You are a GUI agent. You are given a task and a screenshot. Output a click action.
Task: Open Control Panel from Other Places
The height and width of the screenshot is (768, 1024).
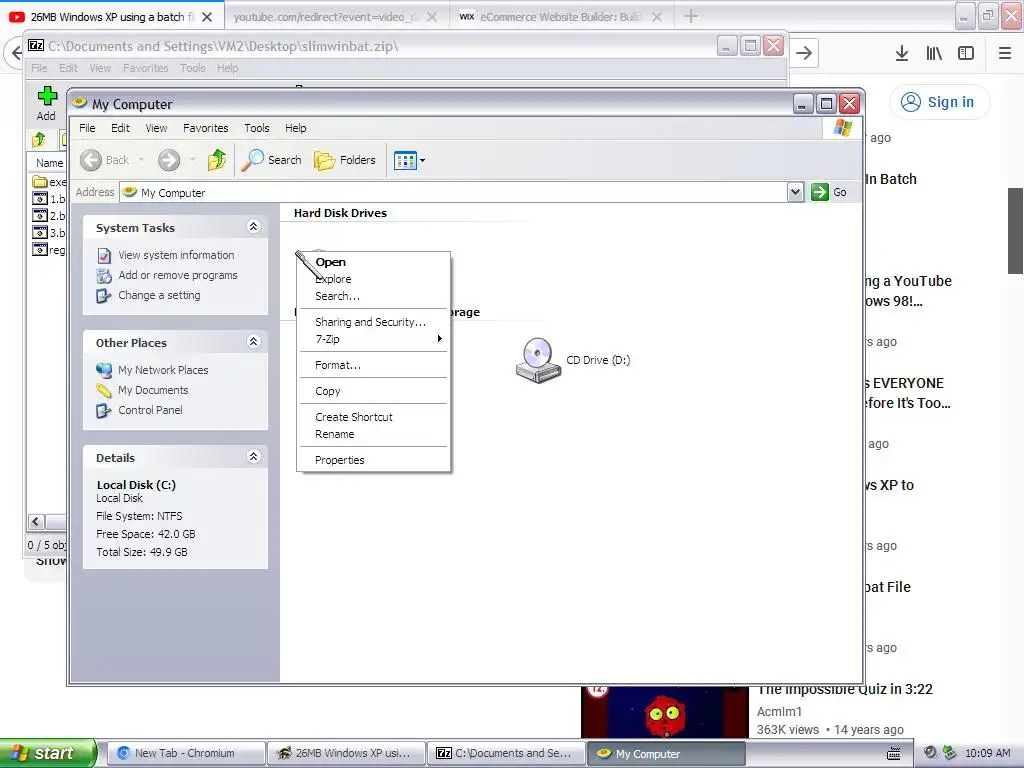[150, 410]
